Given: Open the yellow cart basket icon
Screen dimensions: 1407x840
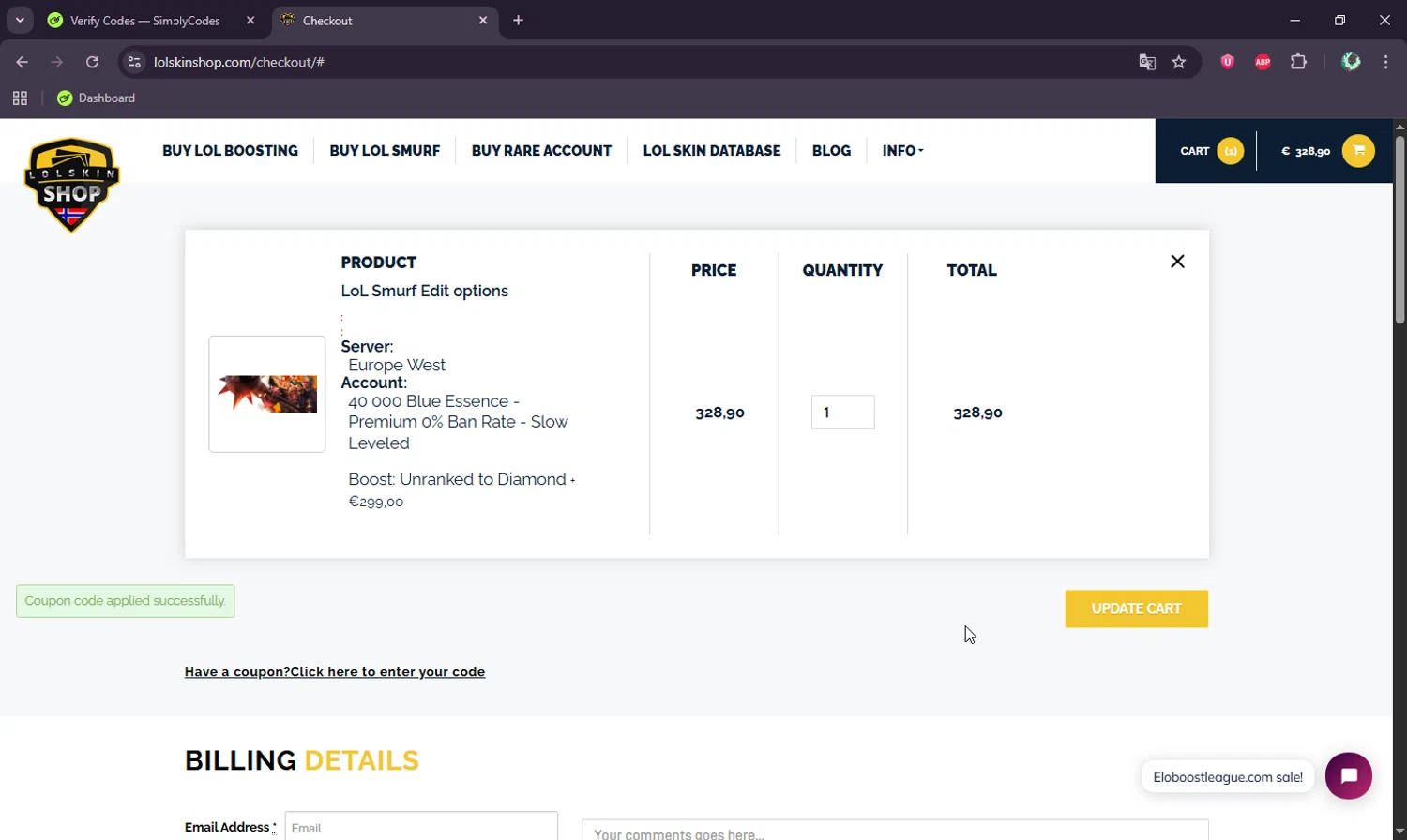Looking at the screenshot, I should click(x=1358, y=151).
